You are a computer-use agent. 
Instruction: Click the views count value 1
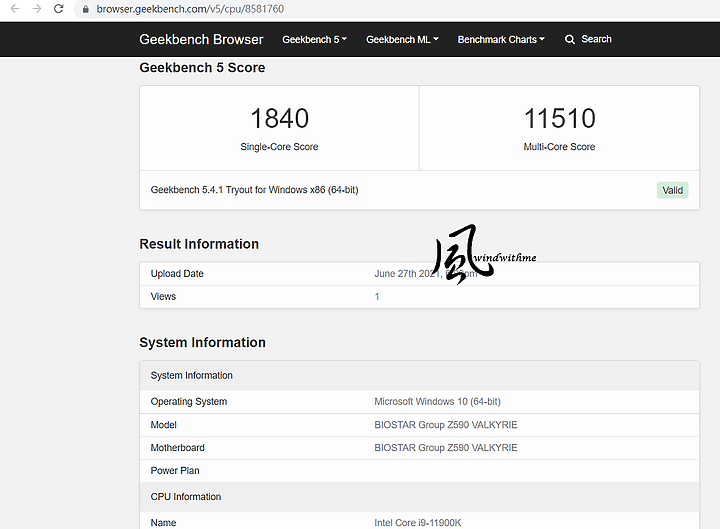click(x=377, y=297)
